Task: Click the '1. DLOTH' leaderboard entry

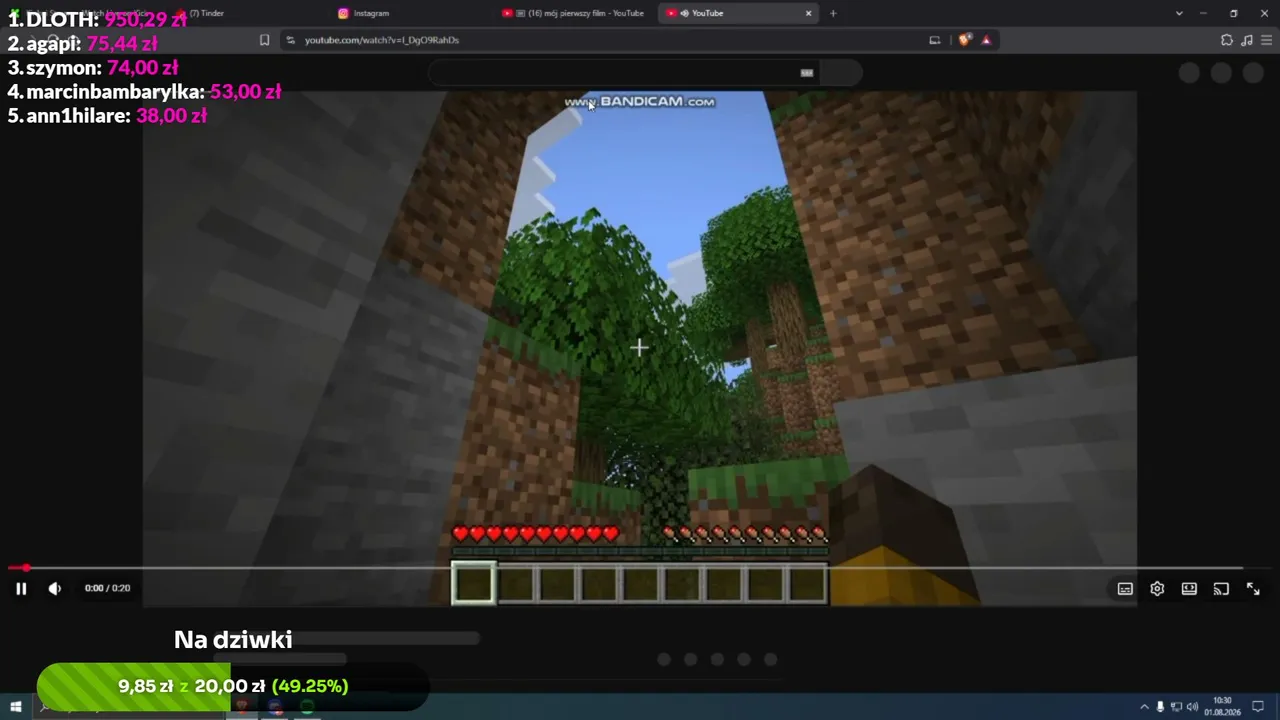Action: pyautogui.click(x=98, y=19)
